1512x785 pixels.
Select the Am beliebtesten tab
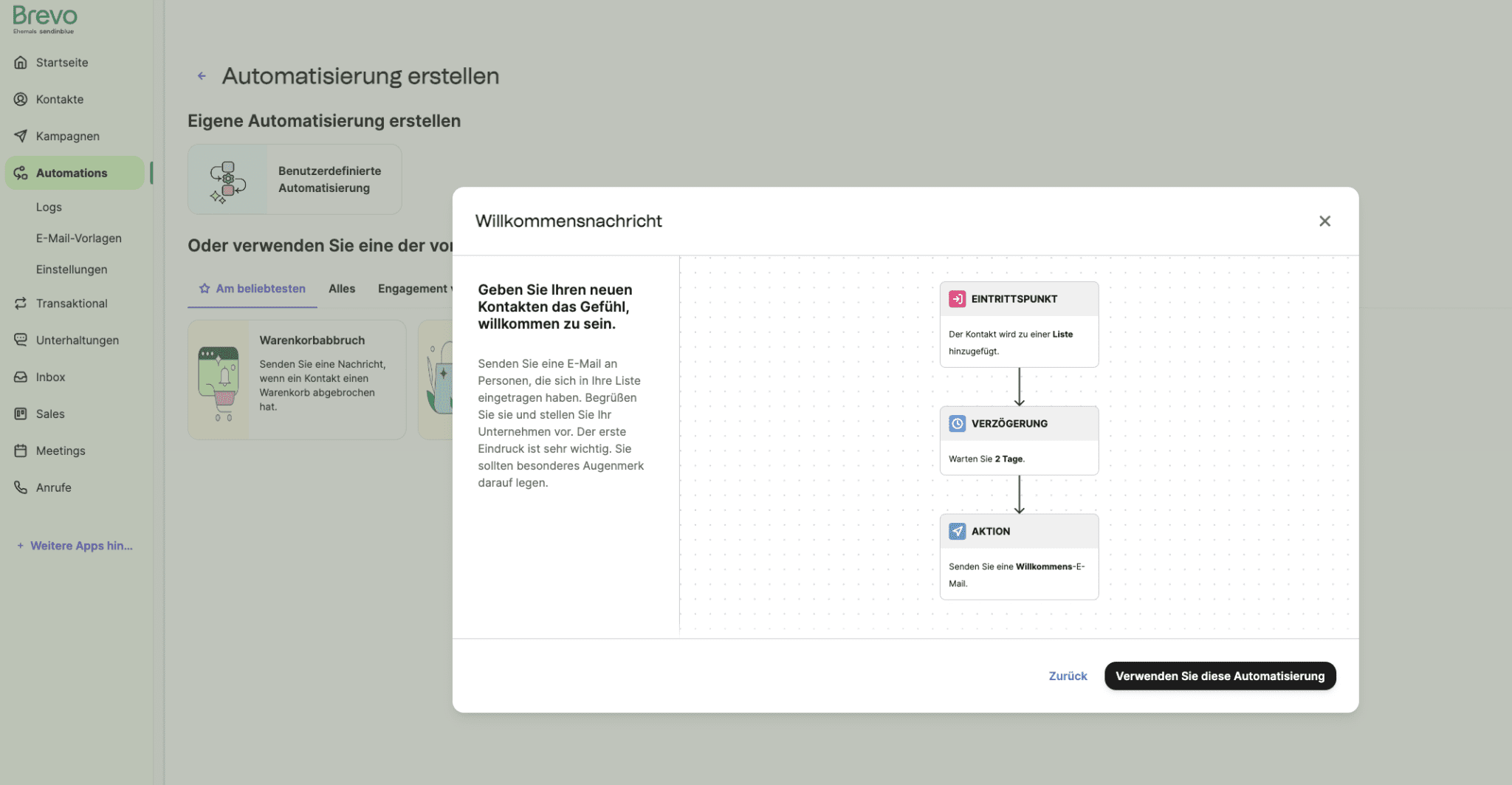[x=252, y=289]
